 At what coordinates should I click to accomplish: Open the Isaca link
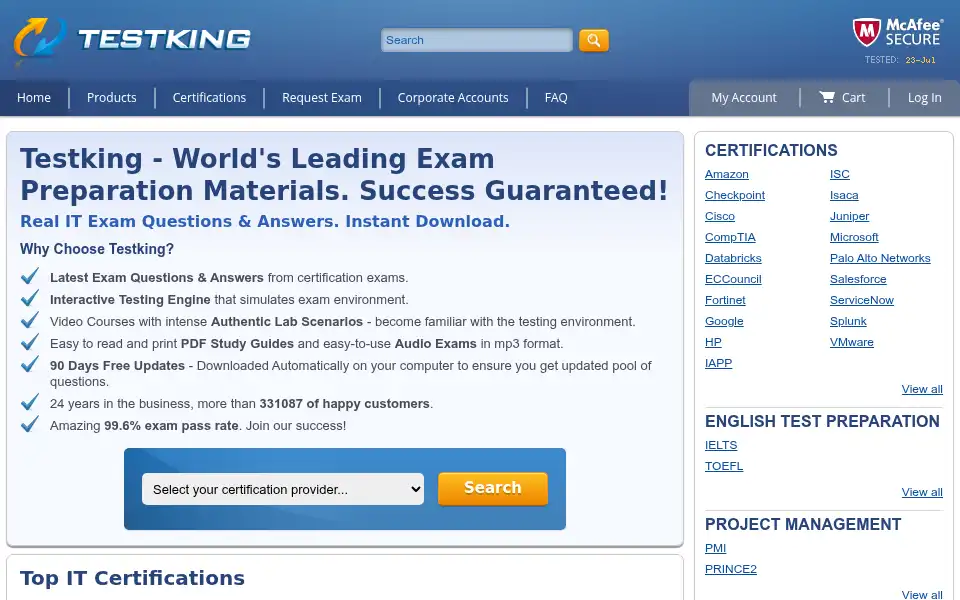coord(844,195)
